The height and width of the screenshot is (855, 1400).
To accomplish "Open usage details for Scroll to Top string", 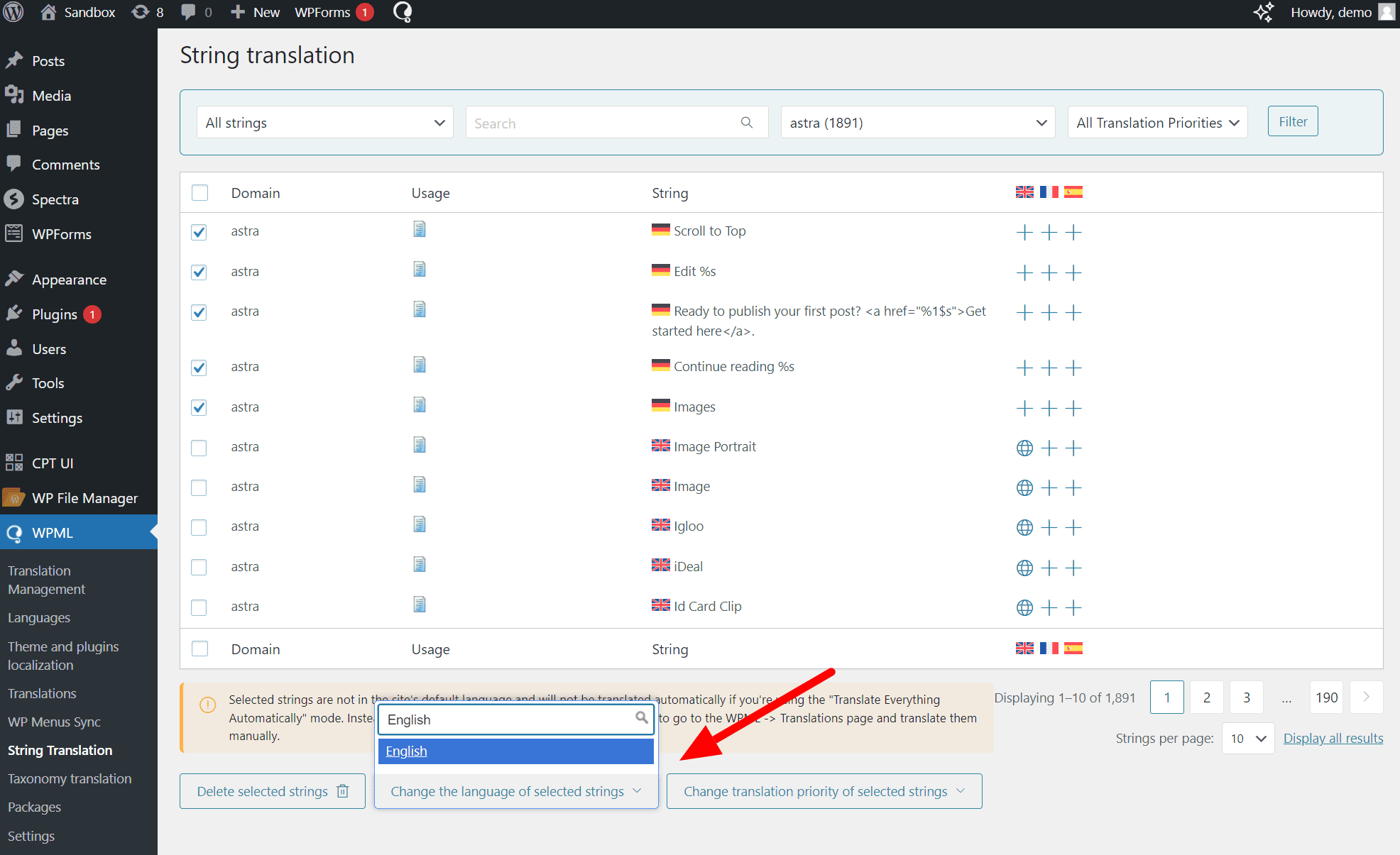I will click(x=420, y=229).
